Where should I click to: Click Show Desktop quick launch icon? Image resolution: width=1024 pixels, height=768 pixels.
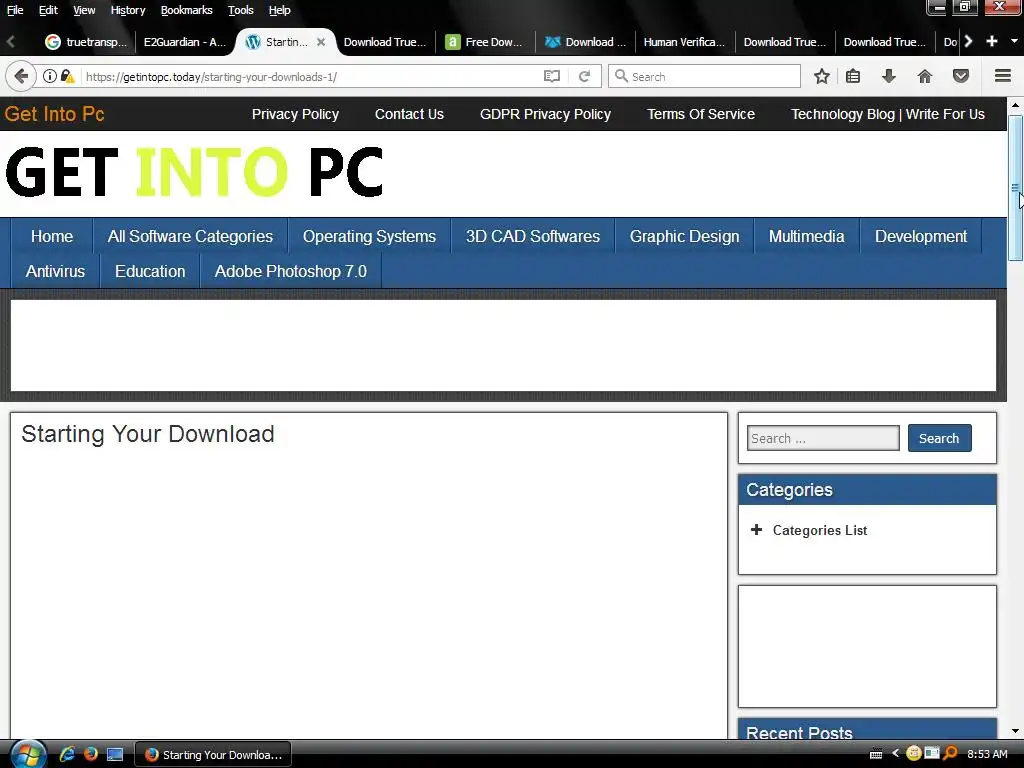[x=115, y=754]
